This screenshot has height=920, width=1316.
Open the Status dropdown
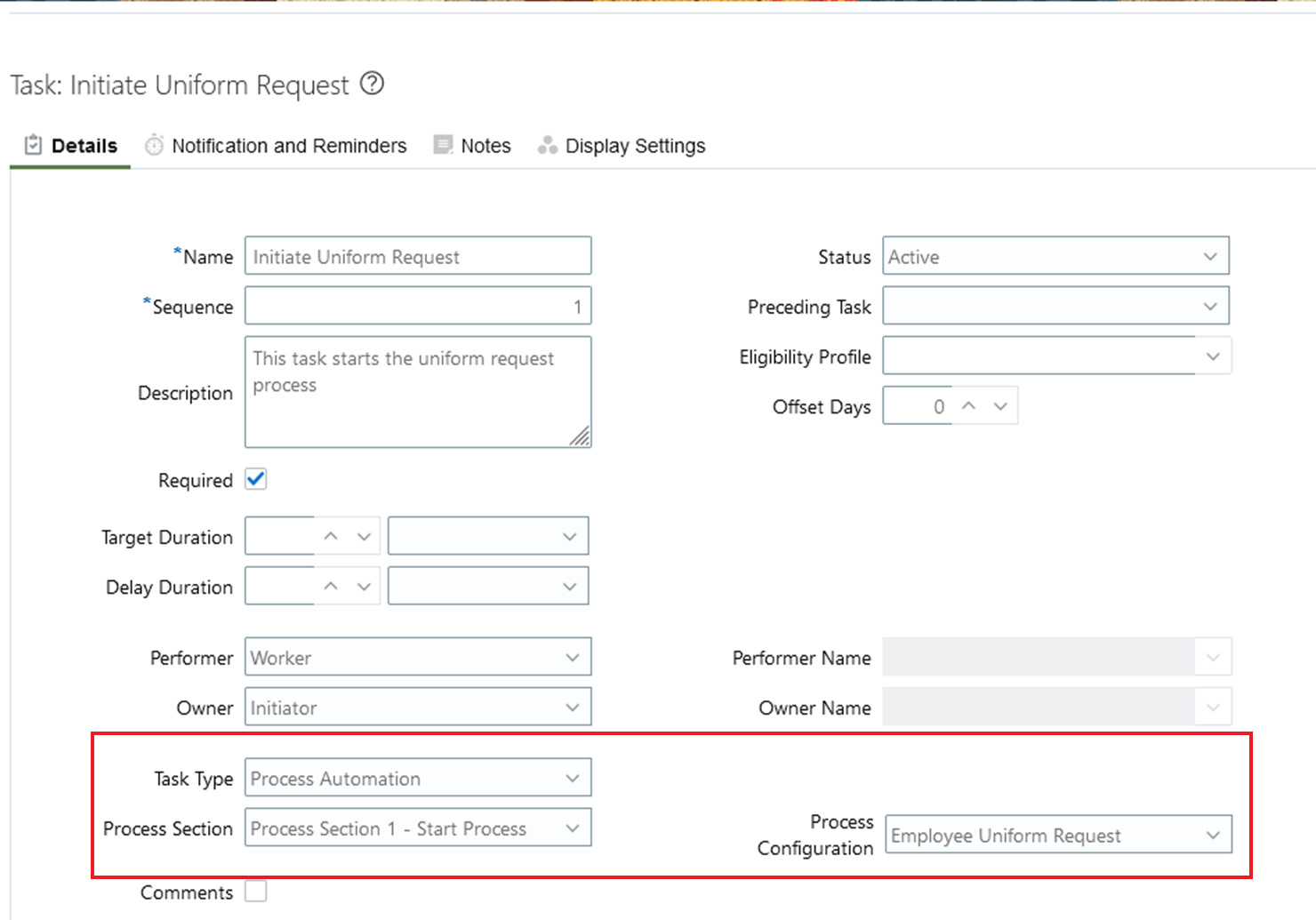pyautogui.click(x=1055, y=256)
